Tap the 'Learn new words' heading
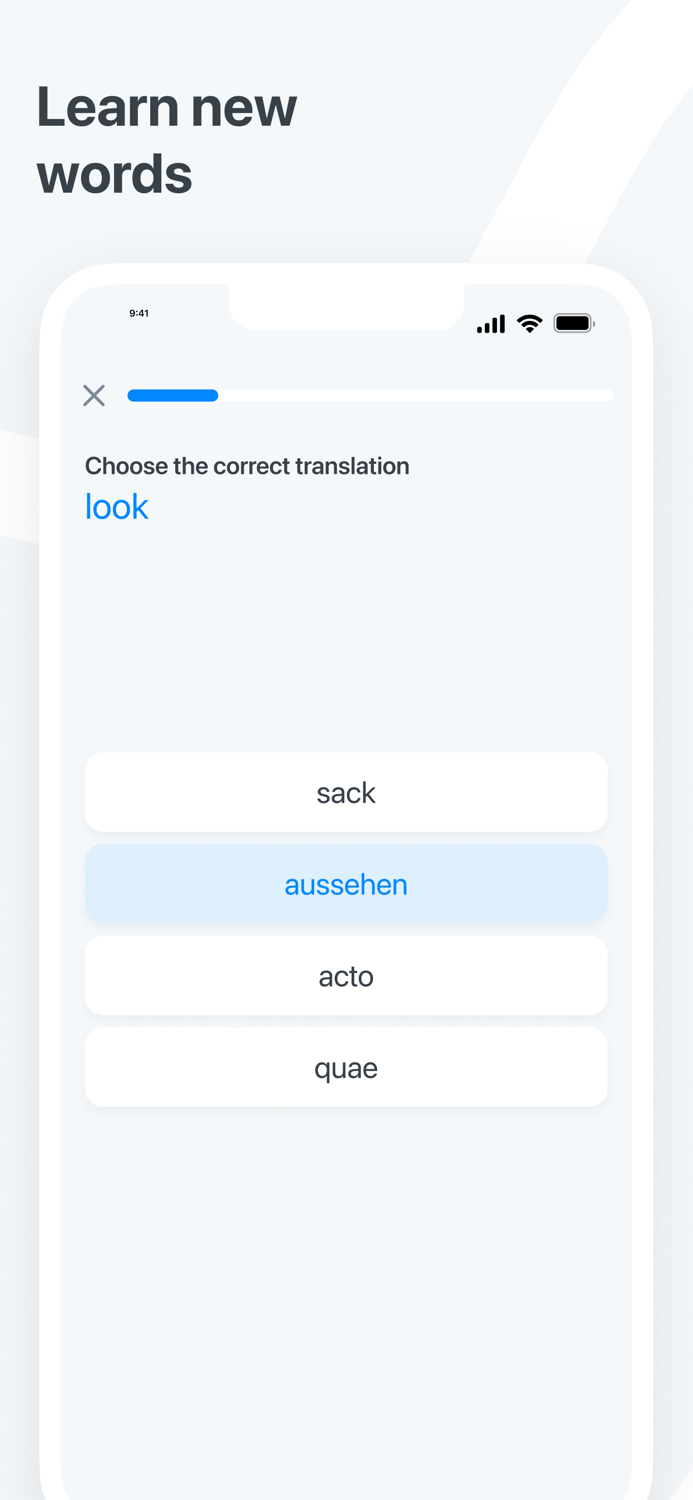The image size is (693, 1500). tap(166, 139)
